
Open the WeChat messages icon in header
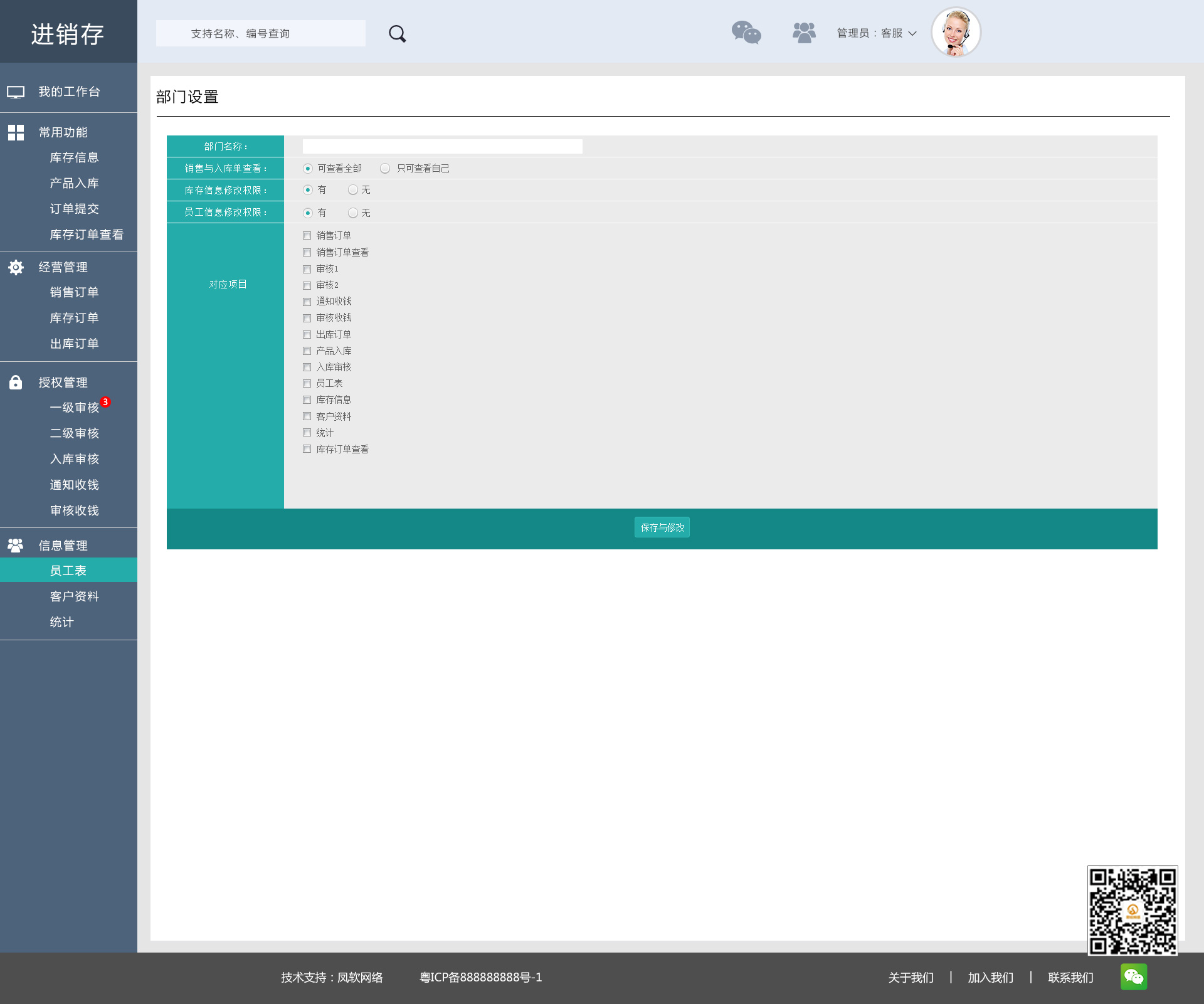[746, 33]
